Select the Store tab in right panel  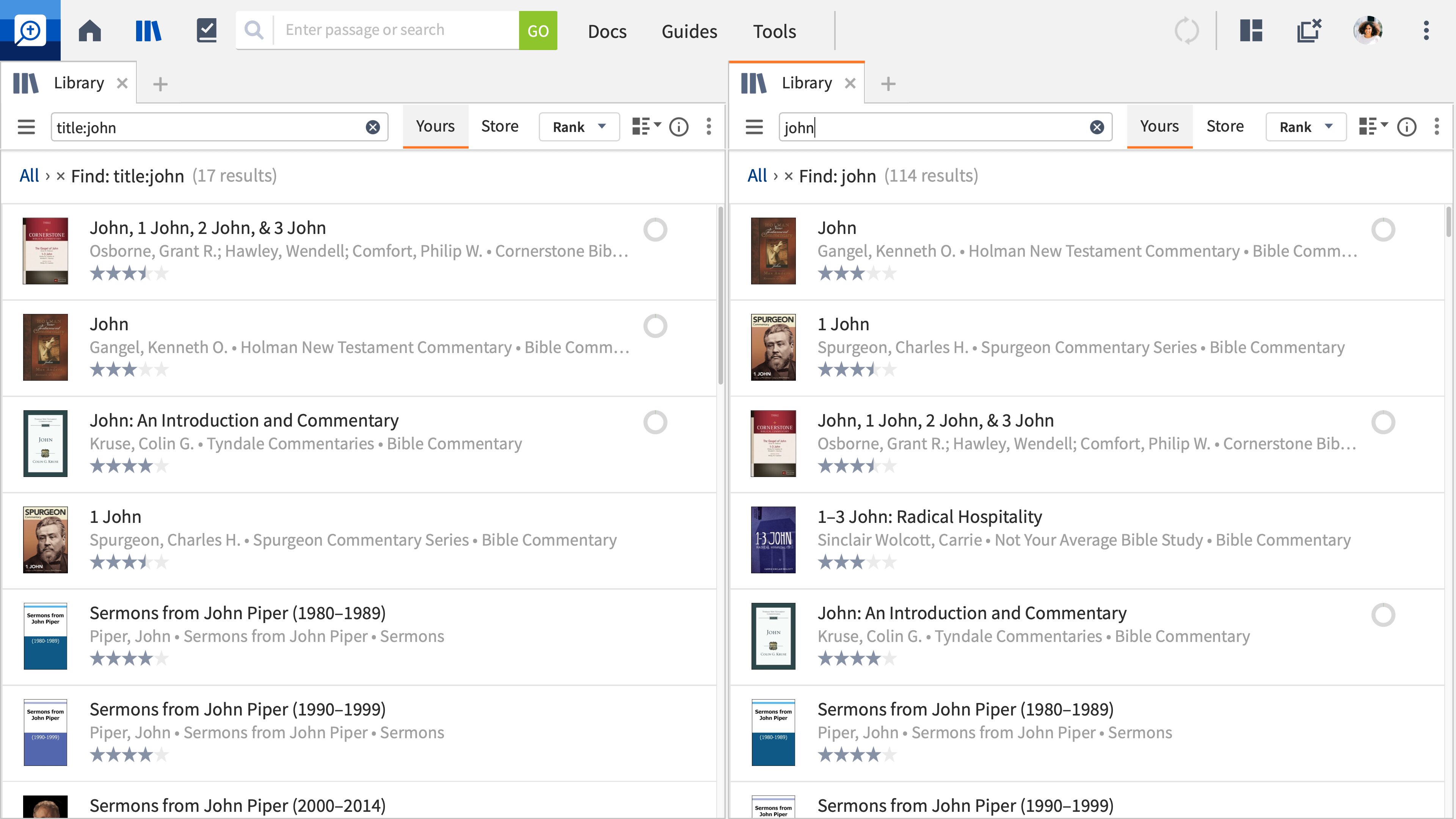pos(1225,126)
